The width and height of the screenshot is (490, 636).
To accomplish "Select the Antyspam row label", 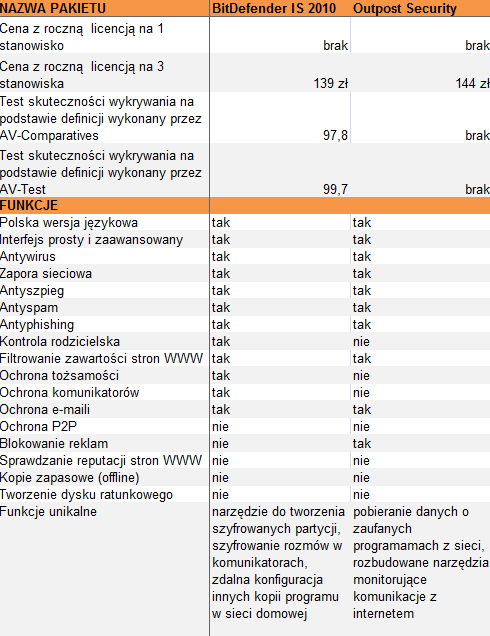I will (29, 308).
